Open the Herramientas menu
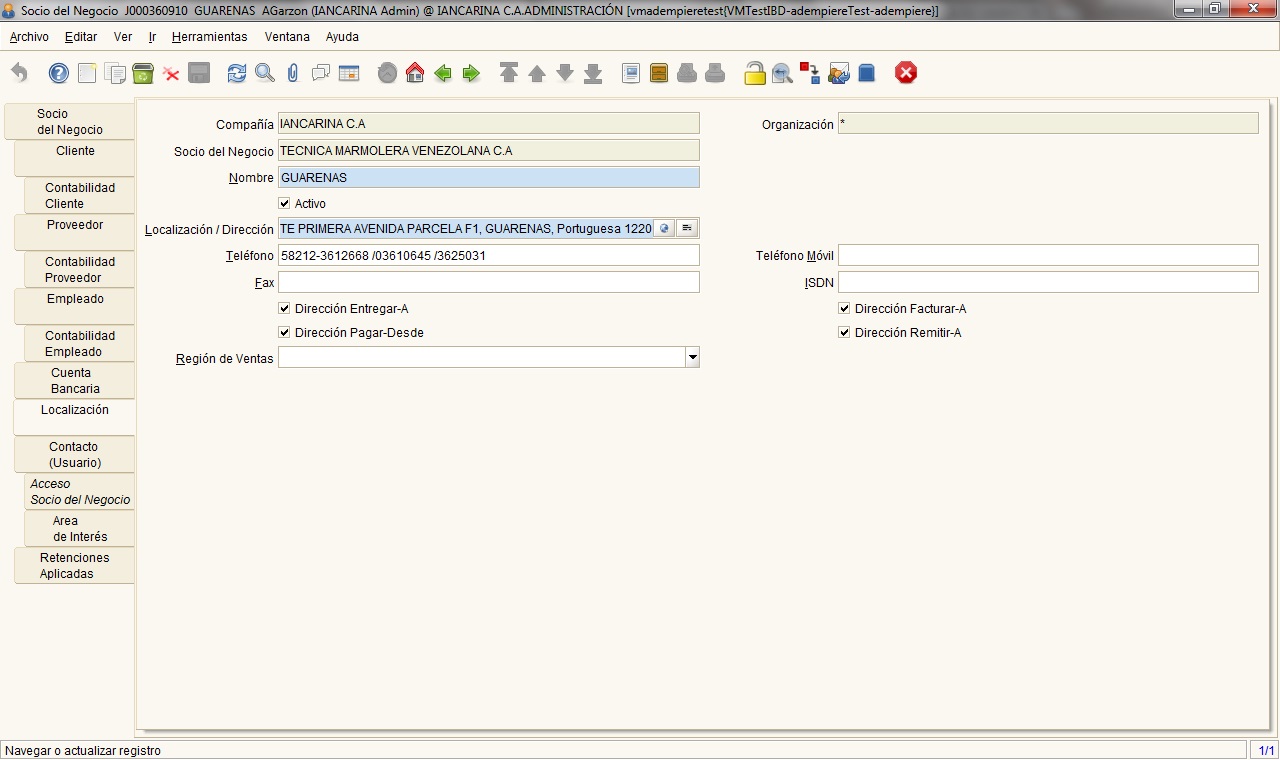Image resolution: width=1280 pixels, height=760 pixels. [209, 37]
